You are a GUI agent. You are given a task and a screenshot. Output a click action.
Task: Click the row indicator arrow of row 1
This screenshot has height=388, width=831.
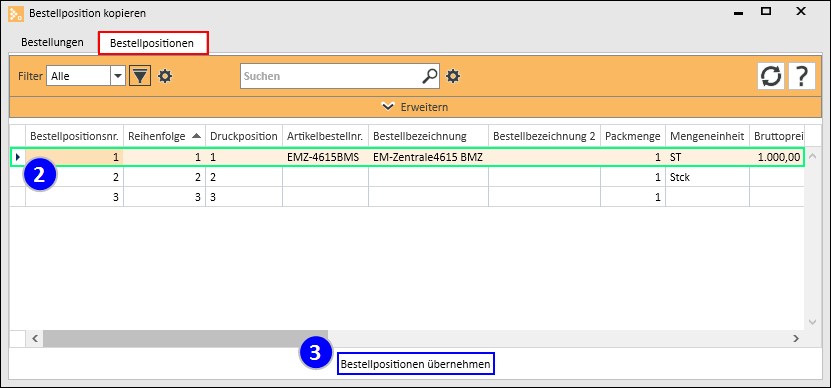tap(18, 157)
